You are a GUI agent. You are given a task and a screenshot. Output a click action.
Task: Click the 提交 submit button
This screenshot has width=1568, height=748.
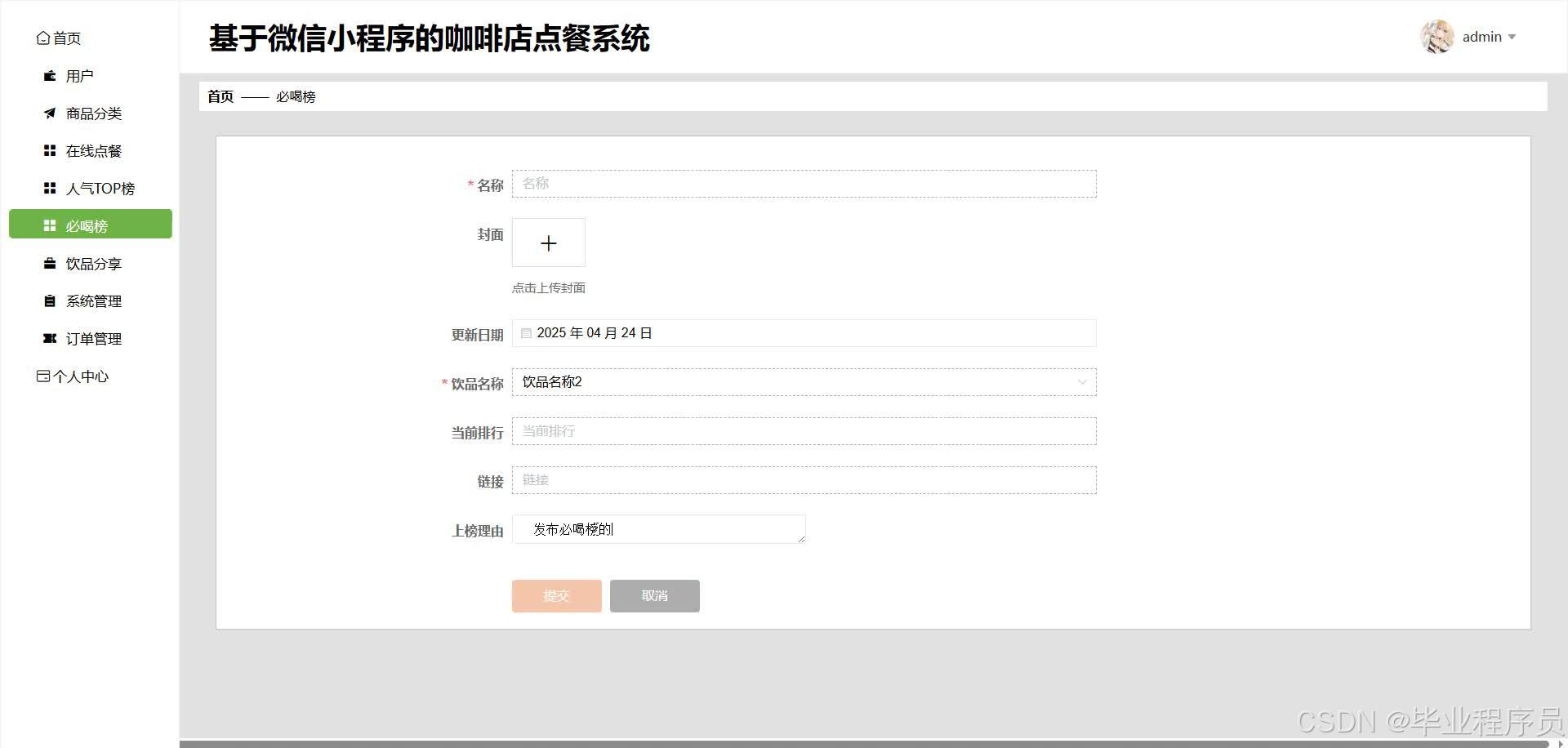[x=556, y=595]
